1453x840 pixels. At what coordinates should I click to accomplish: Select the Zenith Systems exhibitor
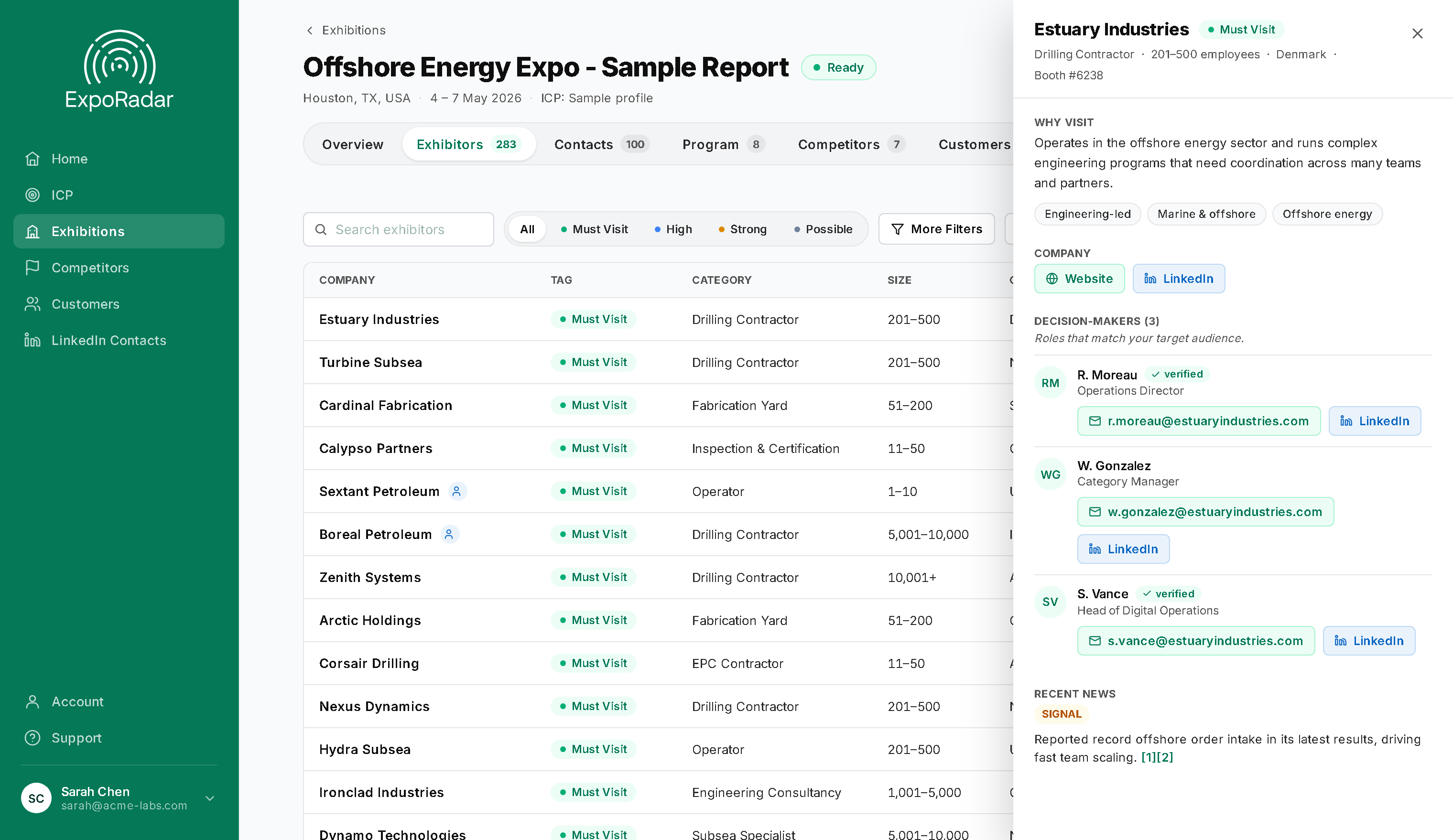point(658,577)
